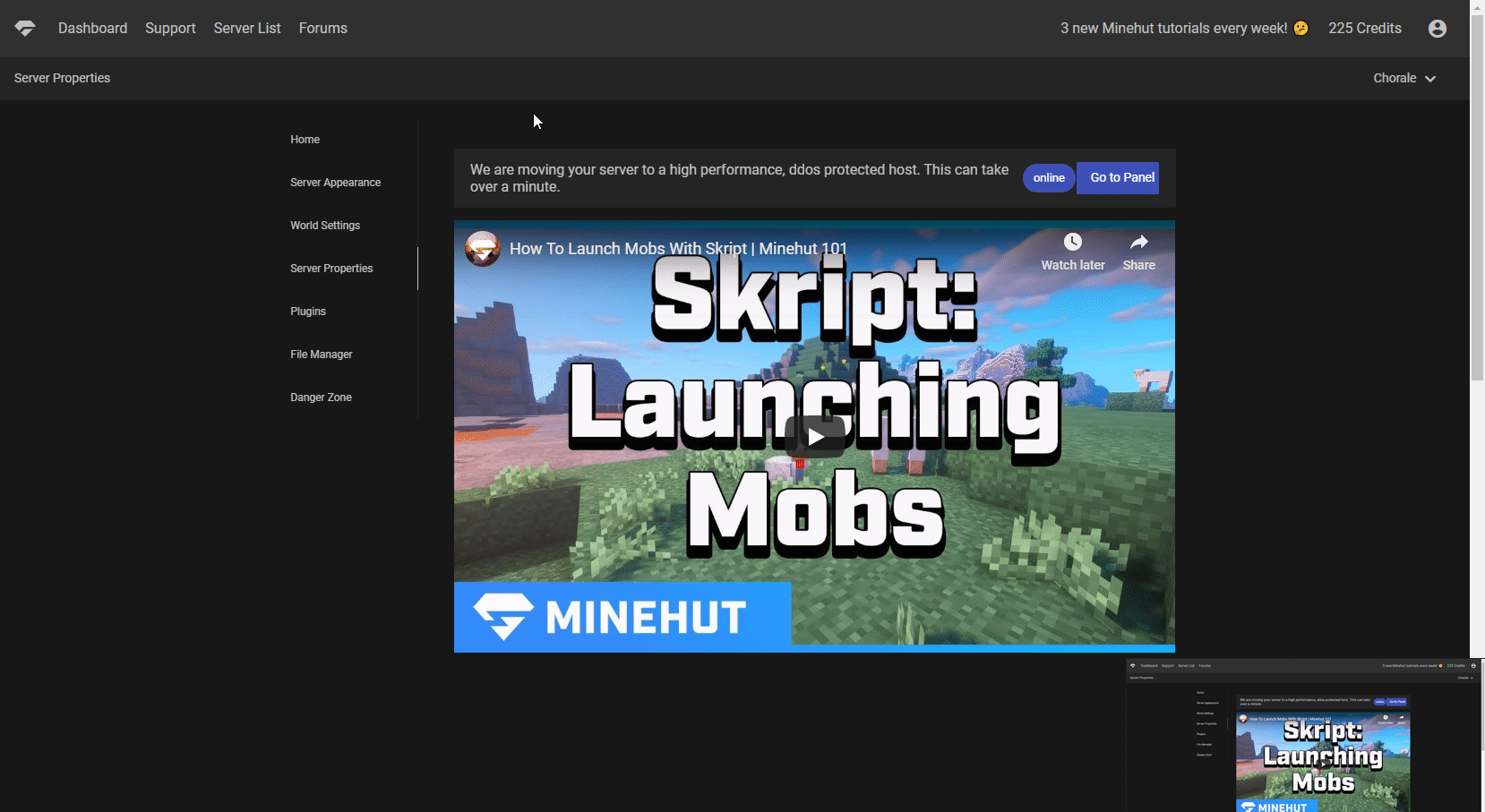Image resolution: width=1485 pixels, height=812 pixels.
Task: Open the Dashboard nav item
Action: (92, 29)
